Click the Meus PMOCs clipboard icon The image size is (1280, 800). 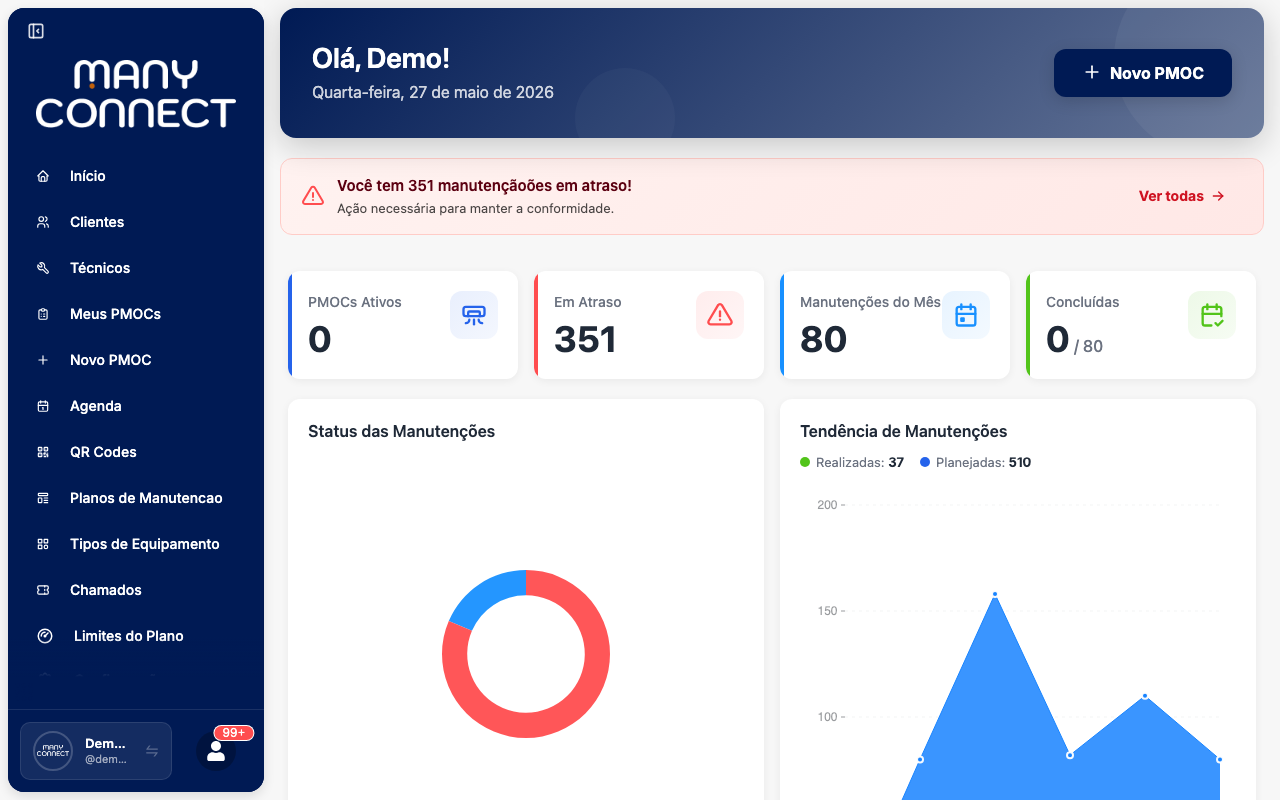pos(43,314)
